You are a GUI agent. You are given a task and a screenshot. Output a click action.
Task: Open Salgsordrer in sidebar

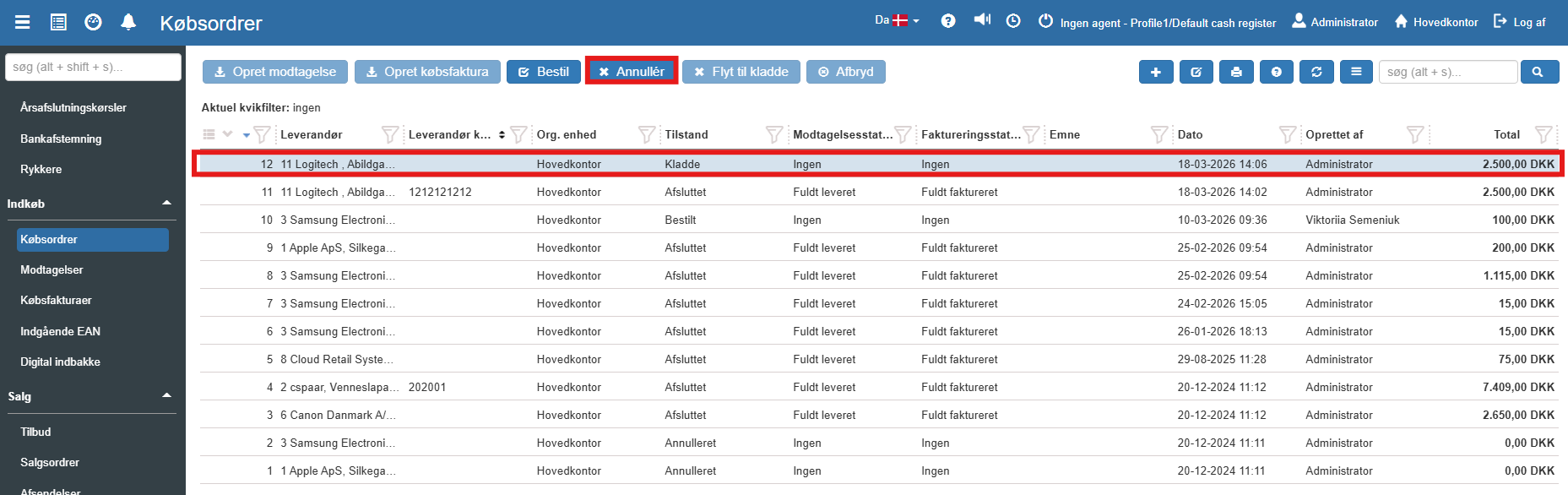50,462
